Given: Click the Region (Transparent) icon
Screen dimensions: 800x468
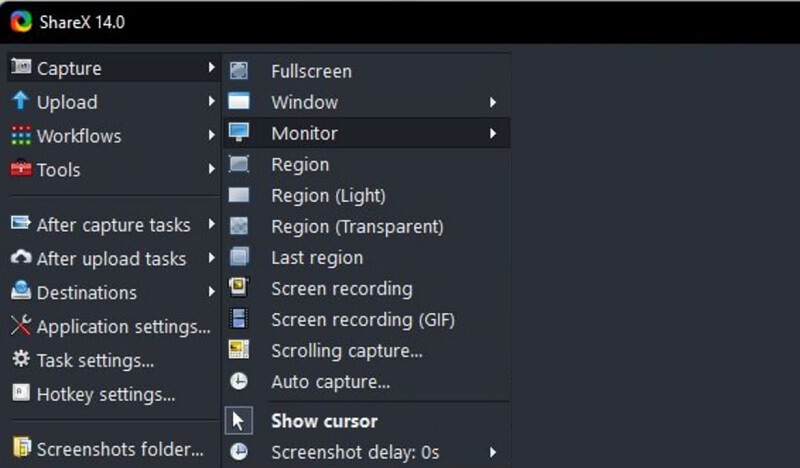Looking at the screenshot, I should pos(239,226).
